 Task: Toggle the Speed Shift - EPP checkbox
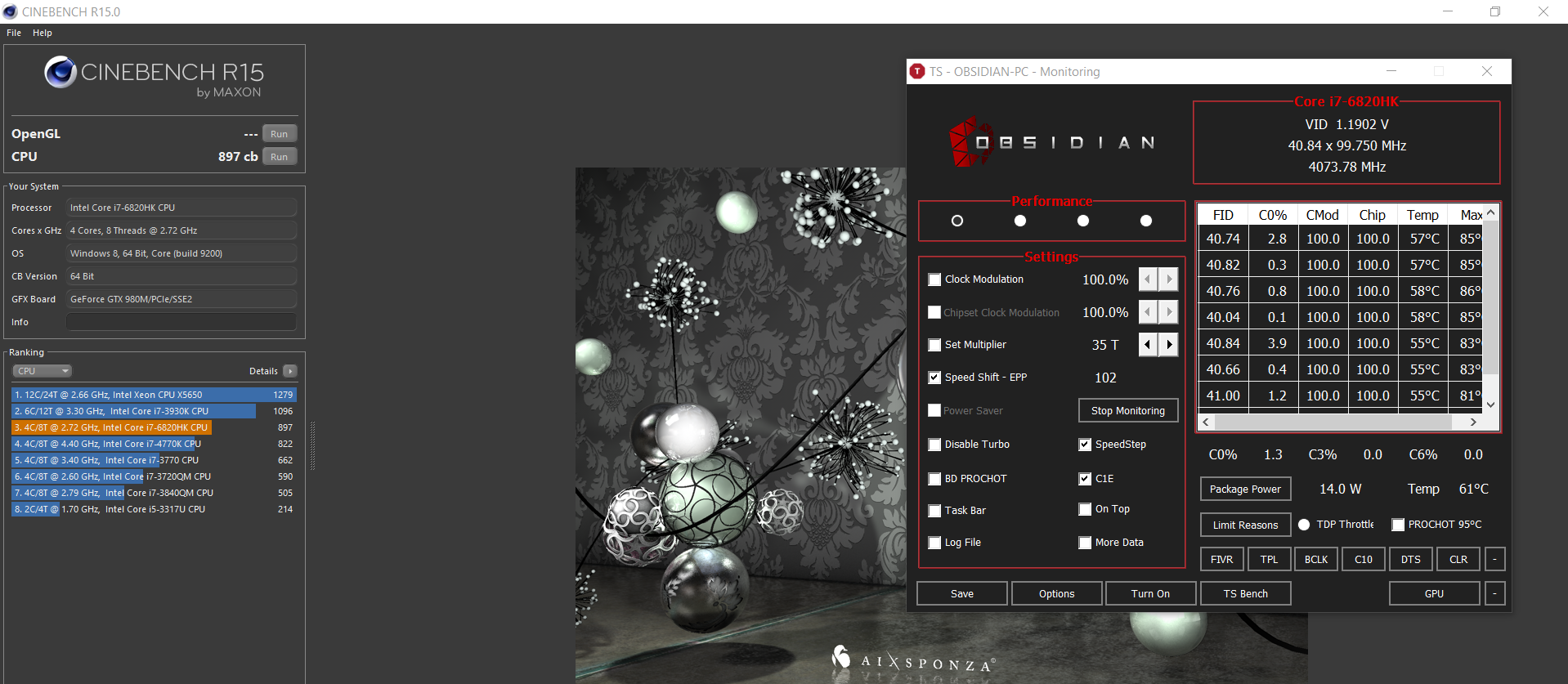pyautogui.click(x=934, y=378)
